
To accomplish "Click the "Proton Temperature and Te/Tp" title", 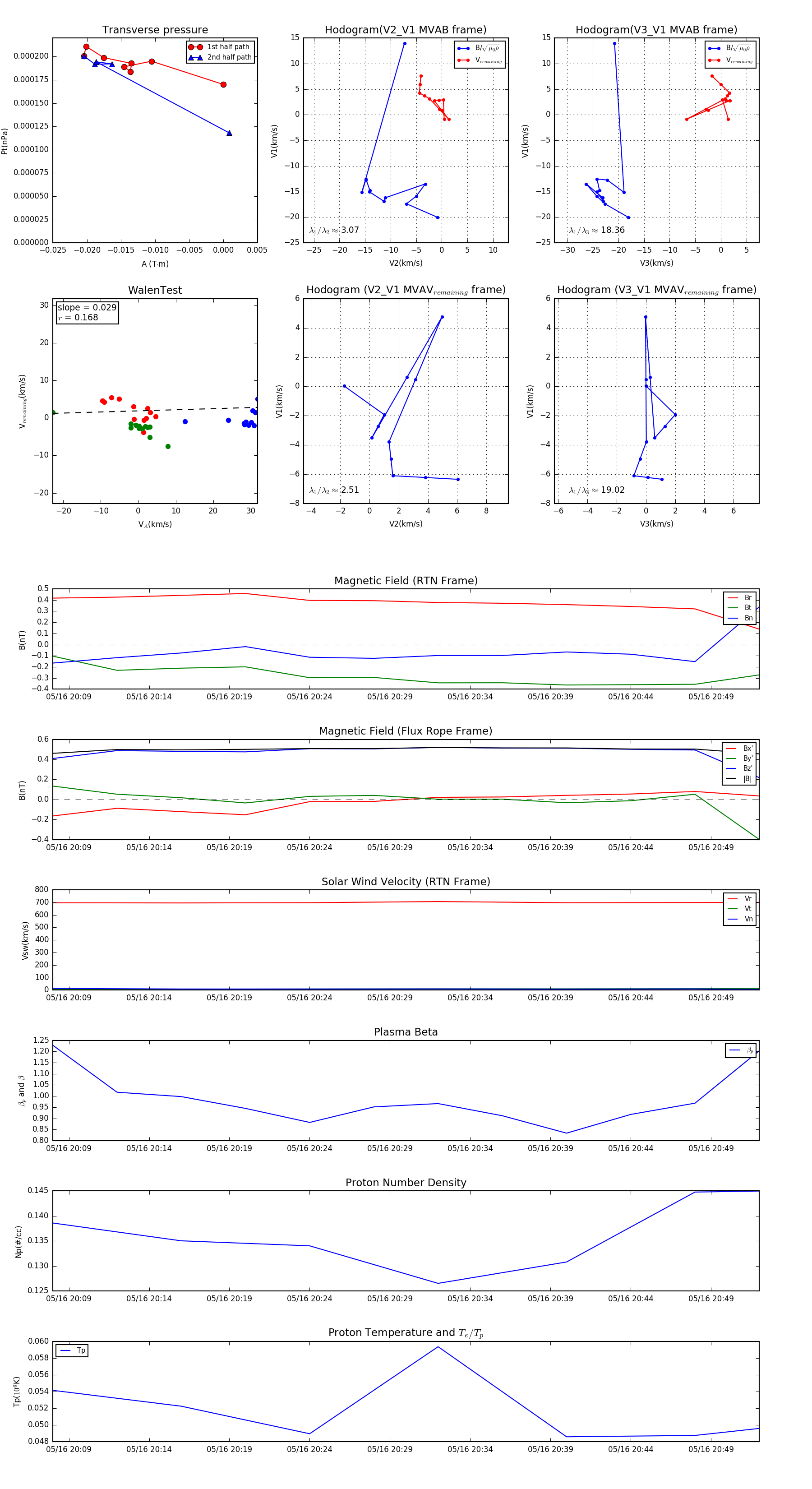I will pos(406,1333).
